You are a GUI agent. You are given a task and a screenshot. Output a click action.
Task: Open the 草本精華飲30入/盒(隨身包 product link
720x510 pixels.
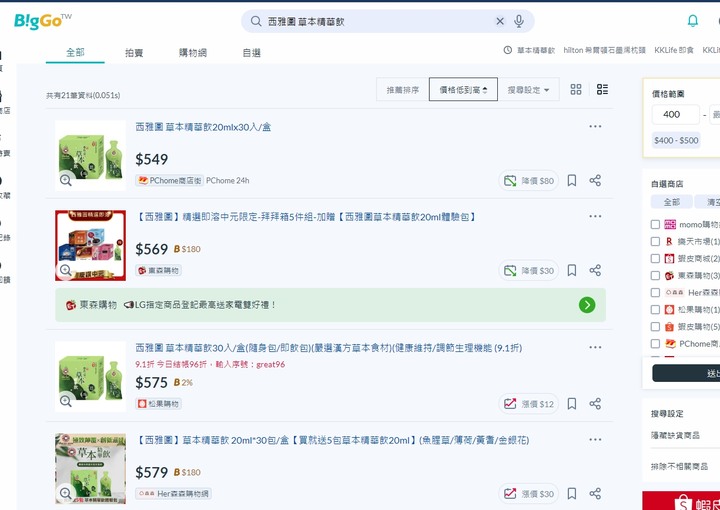[x=328, y=348]
